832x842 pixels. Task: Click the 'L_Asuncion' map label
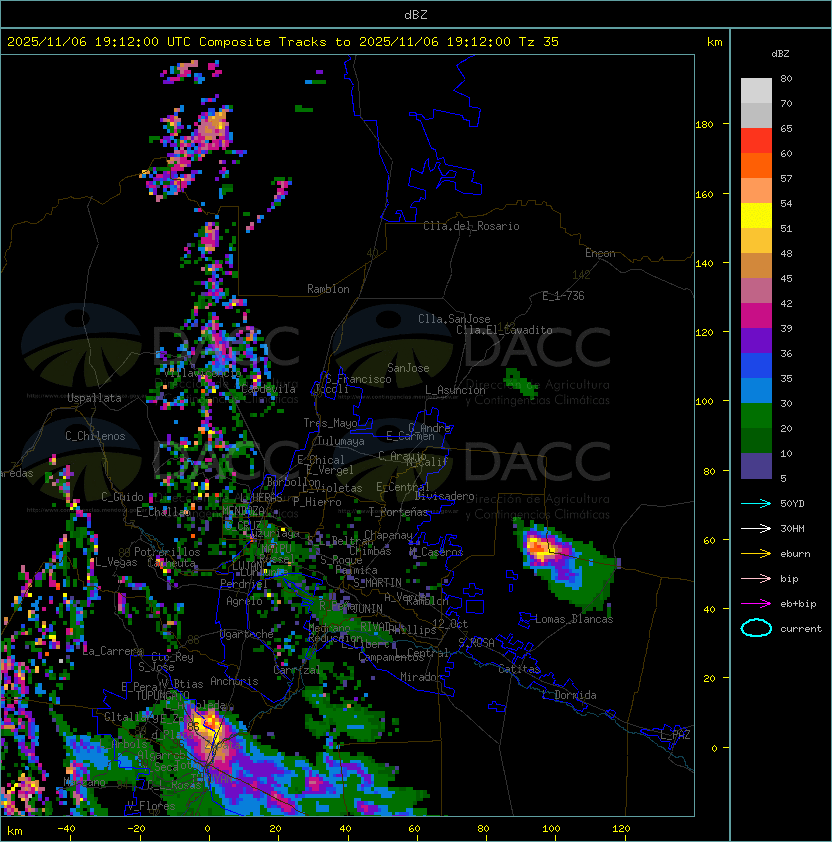pyautogui.click(x=455, y=390)
